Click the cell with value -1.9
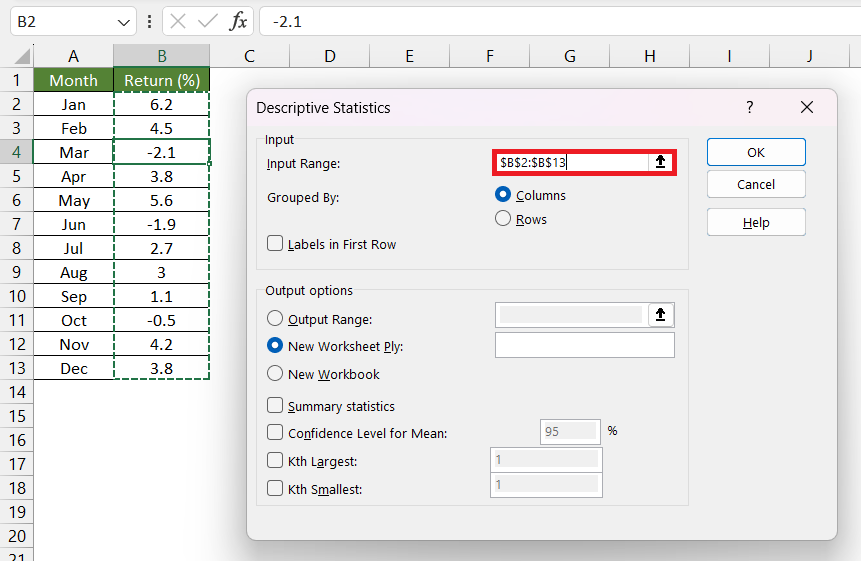 (x=161, y=224)
